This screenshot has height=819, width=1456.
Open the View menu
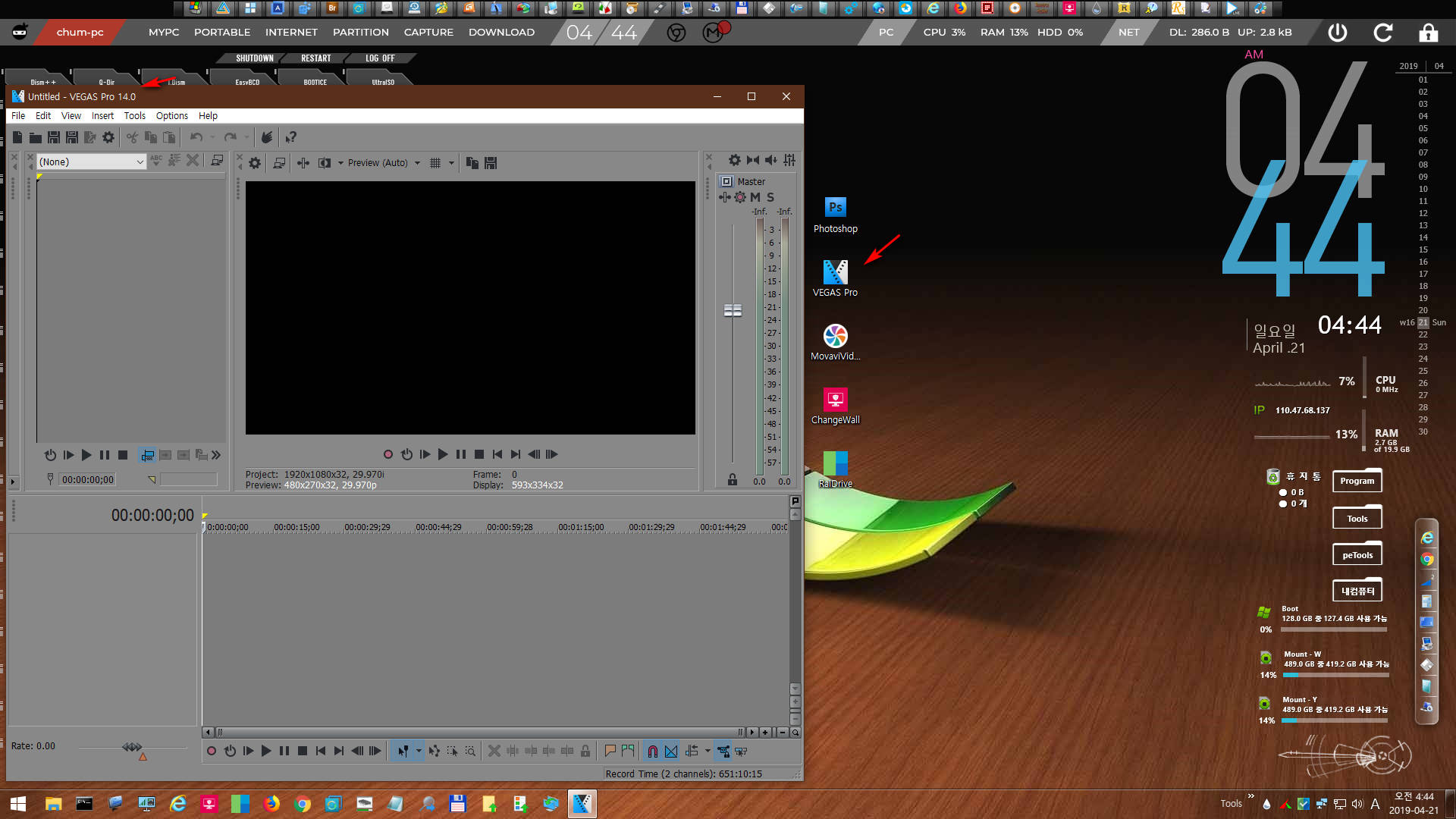tap(71, 116)
